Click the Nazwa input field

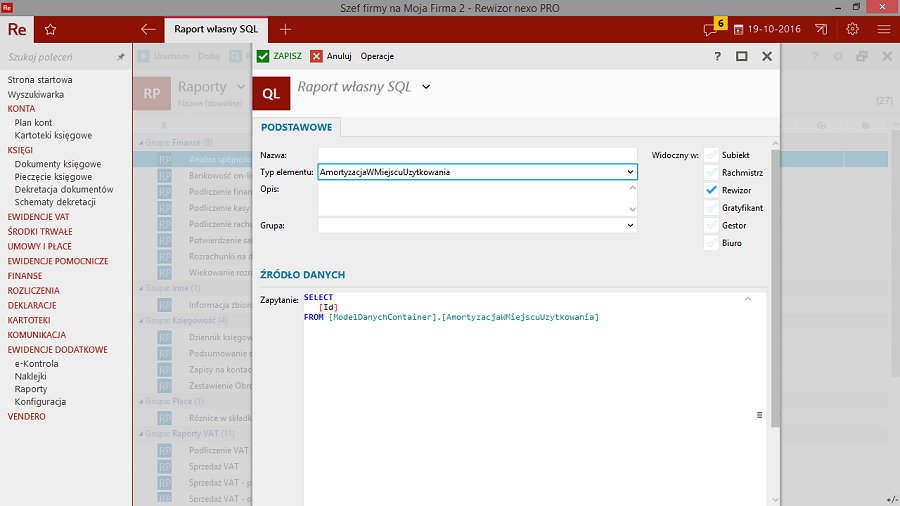click(x=477, y=155)
